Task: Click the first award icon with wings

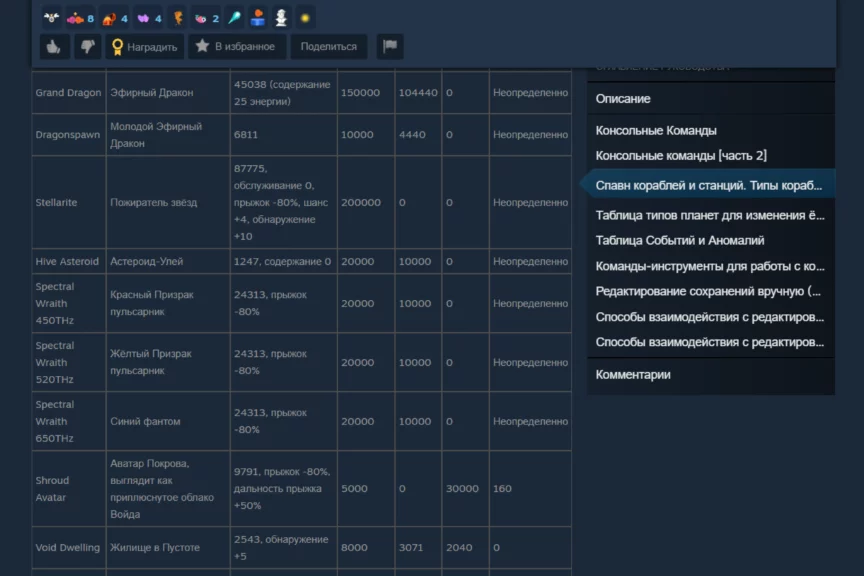Action: point(52,17)
